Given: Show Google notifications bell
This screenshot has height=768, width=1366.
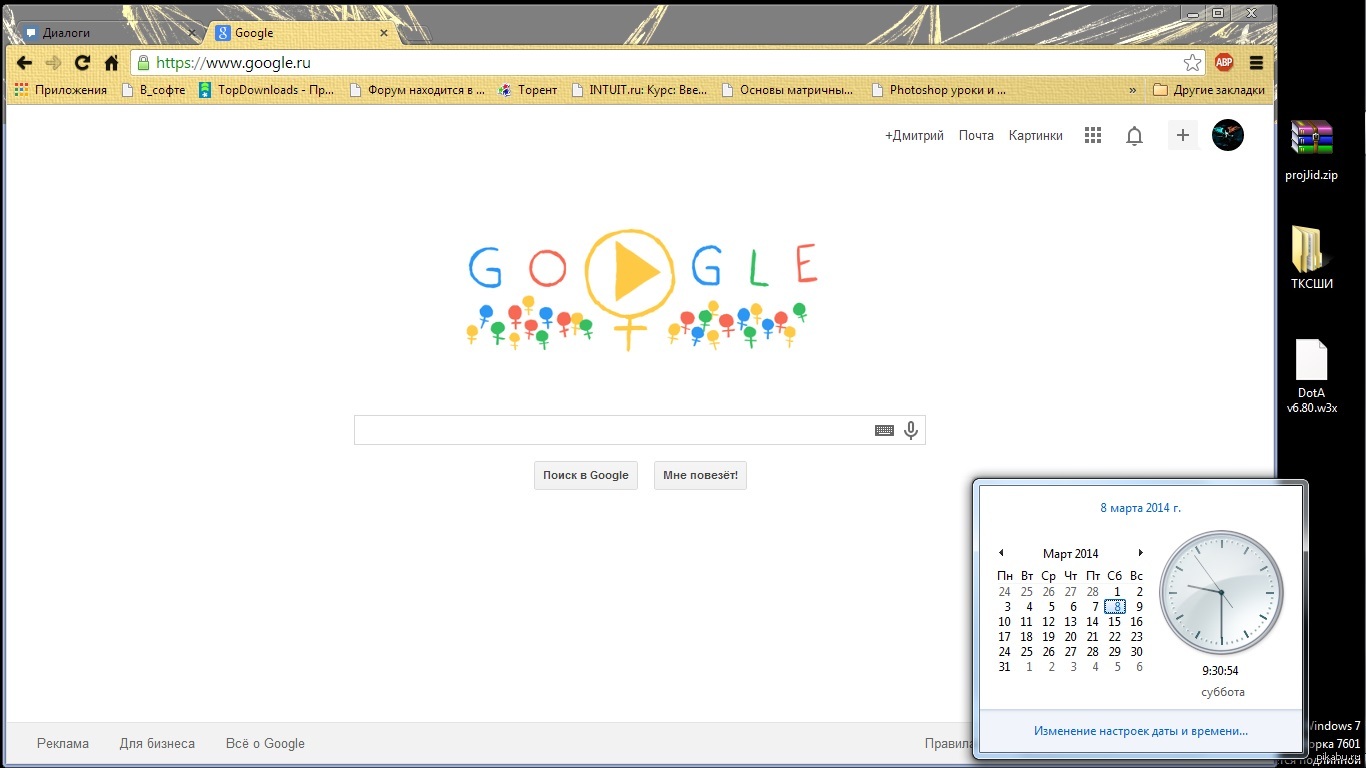Looking at the screenshot, I should [1134, 136].
